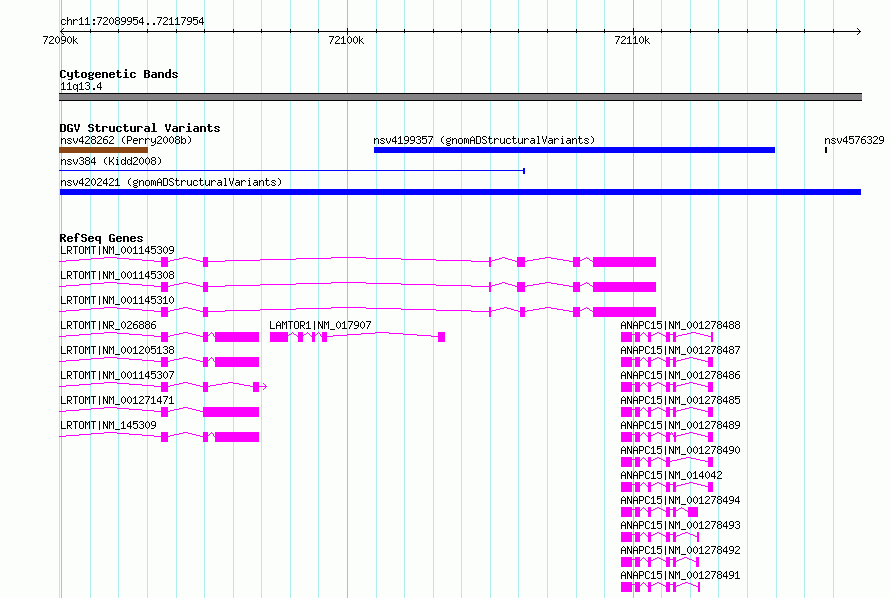Click the nsv4576329 variant marker
This screenshot has width=890, height=598.
coord(826,150)
